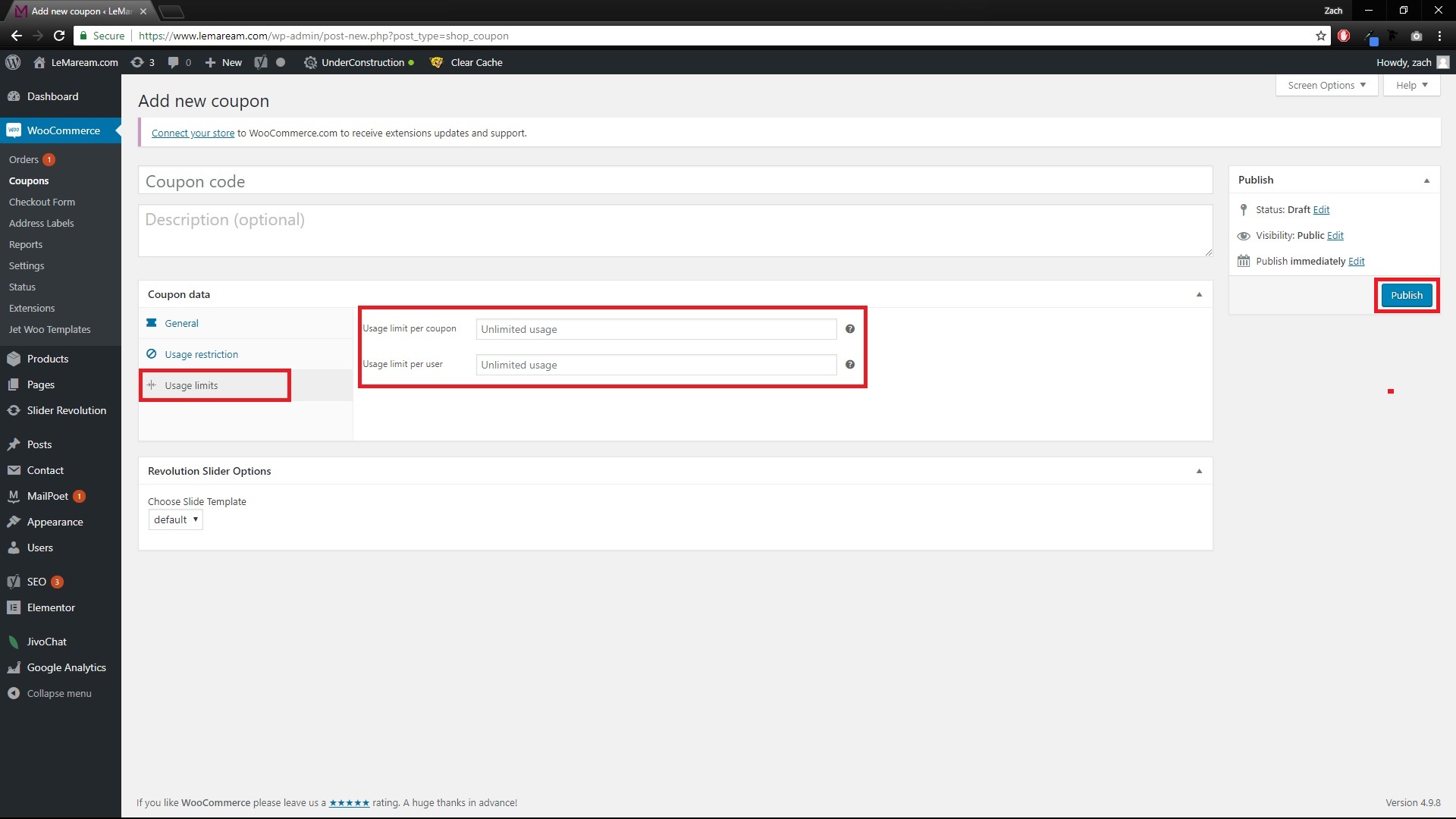Open LeMaream.com home site link

tap(76, 62)
